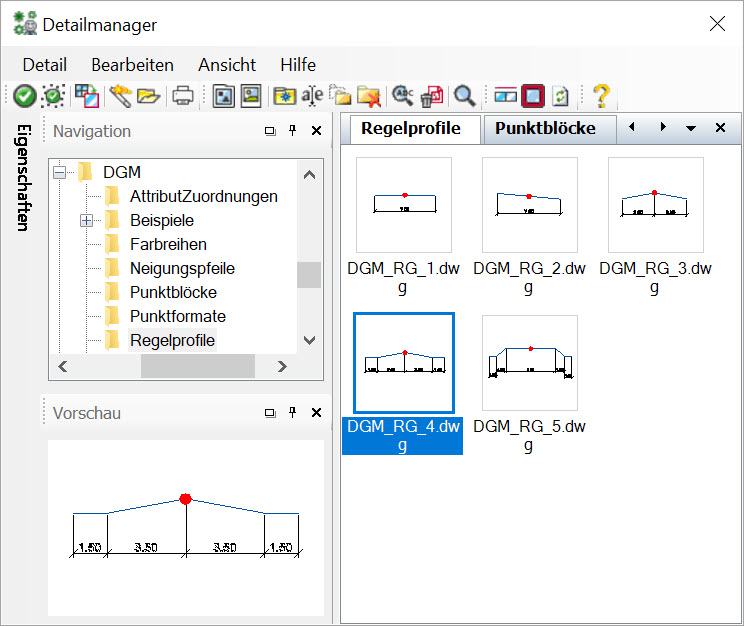Click the green checkmark toolbar icon
Viewport: 744px width, 626px height.
click(24, 96)
